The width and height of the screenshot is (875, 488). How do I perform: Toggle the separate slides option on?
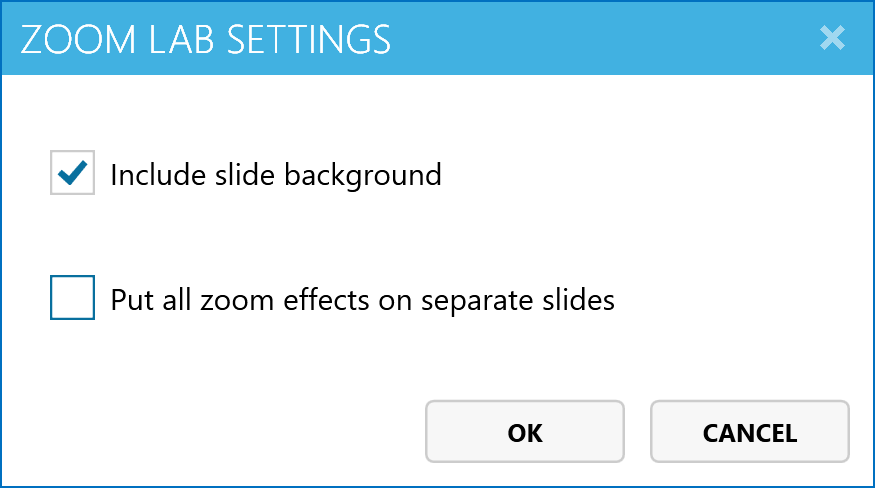(72, 298)
